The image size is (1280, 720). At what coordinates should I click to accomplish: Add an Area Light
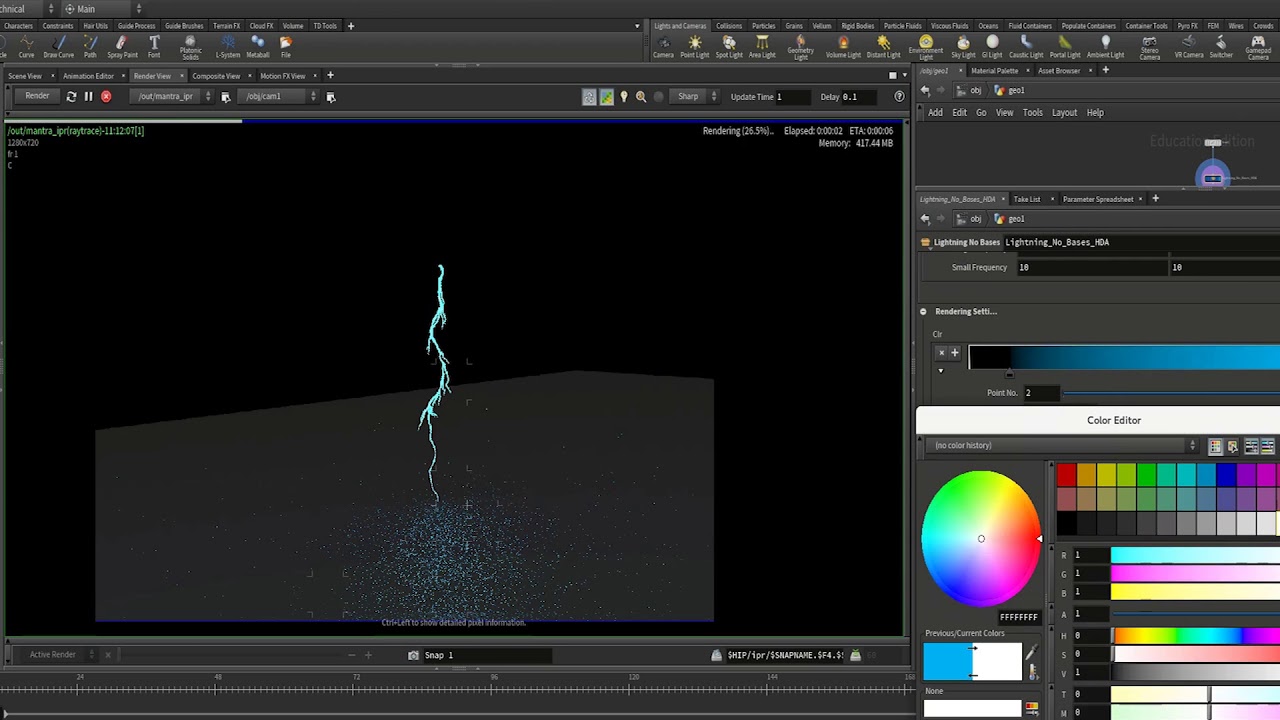click(762, 46)
